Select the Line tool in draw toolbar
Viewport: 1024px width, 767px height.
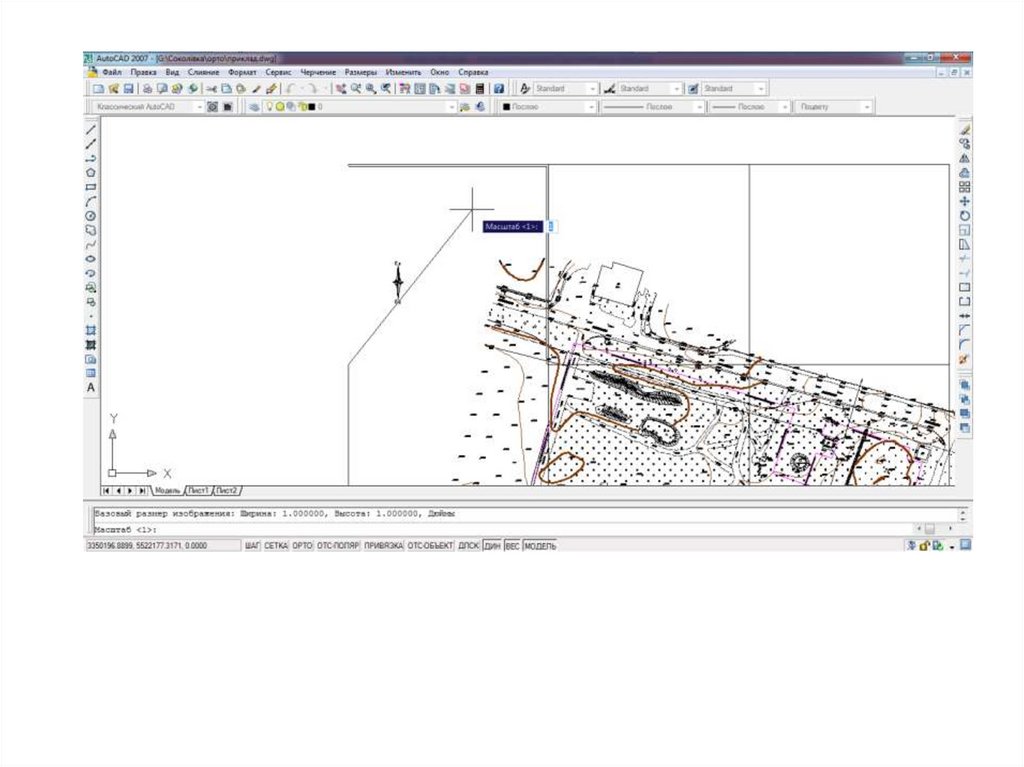click(x=91, y=130)
